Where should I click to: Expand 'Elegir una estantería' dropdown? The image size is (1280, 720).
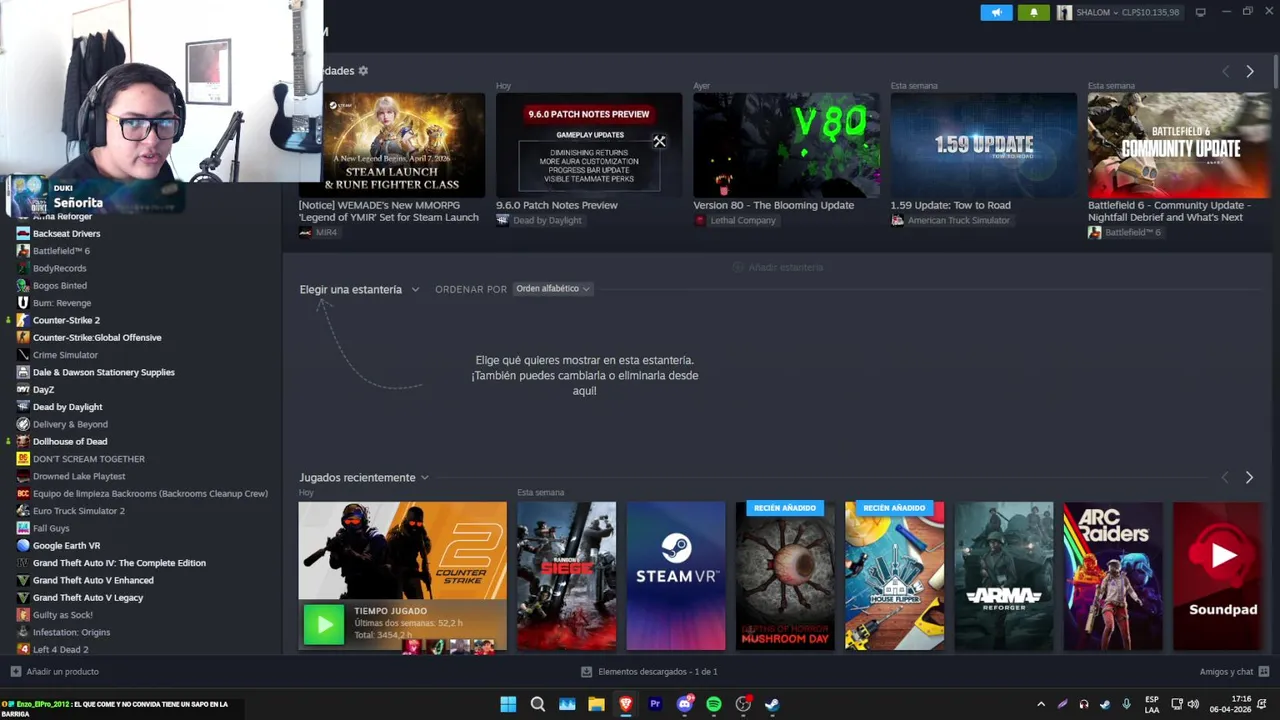coord(359,289)
